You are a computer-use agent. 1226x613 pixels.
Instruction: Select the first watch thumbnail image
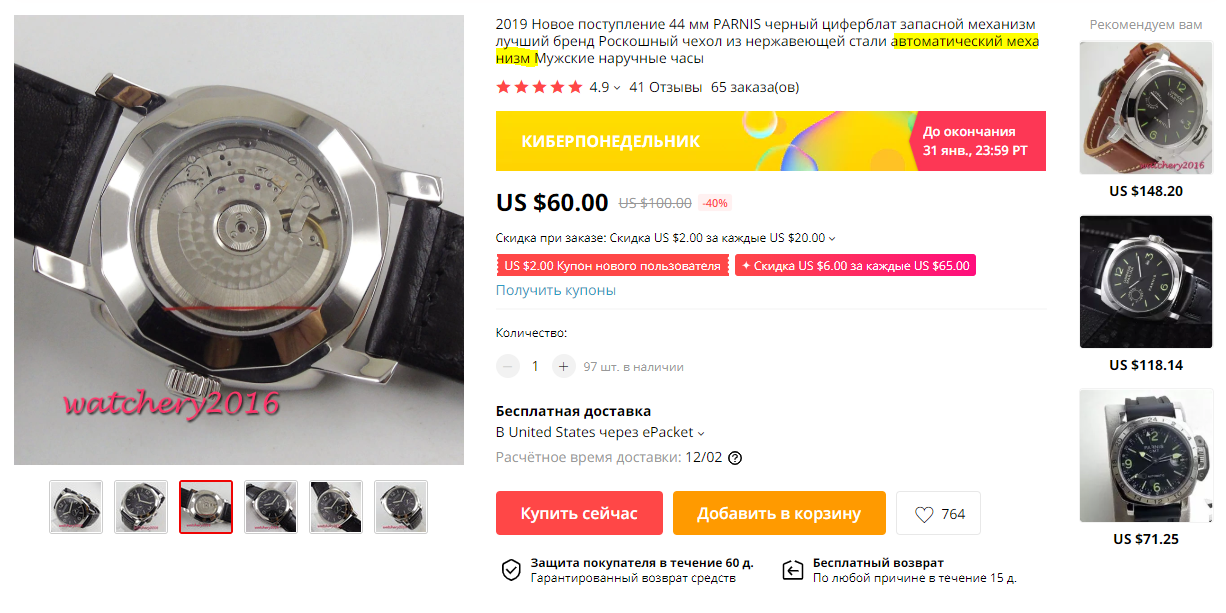coord(76,507)
